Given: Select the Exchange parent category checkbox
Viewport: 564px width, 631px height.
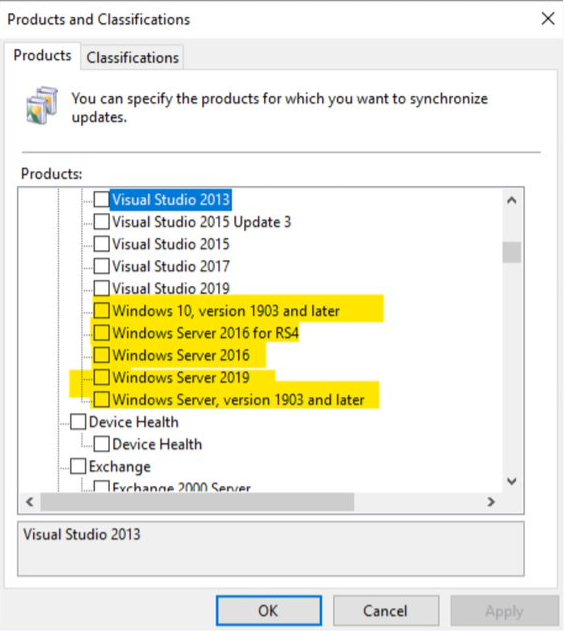Looking at the screenshot, I should pos(78,466).
